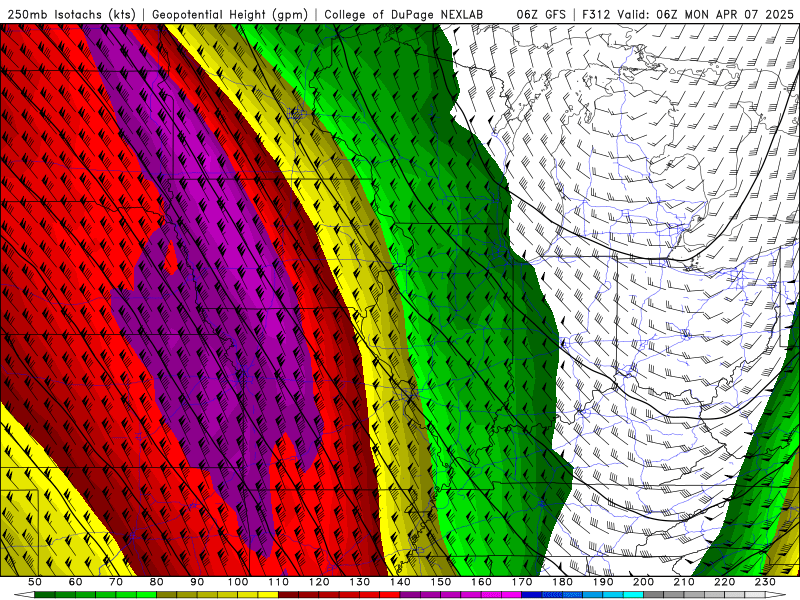
Task: Click the 170 kts scale label
Action: [x=522, y=582]
